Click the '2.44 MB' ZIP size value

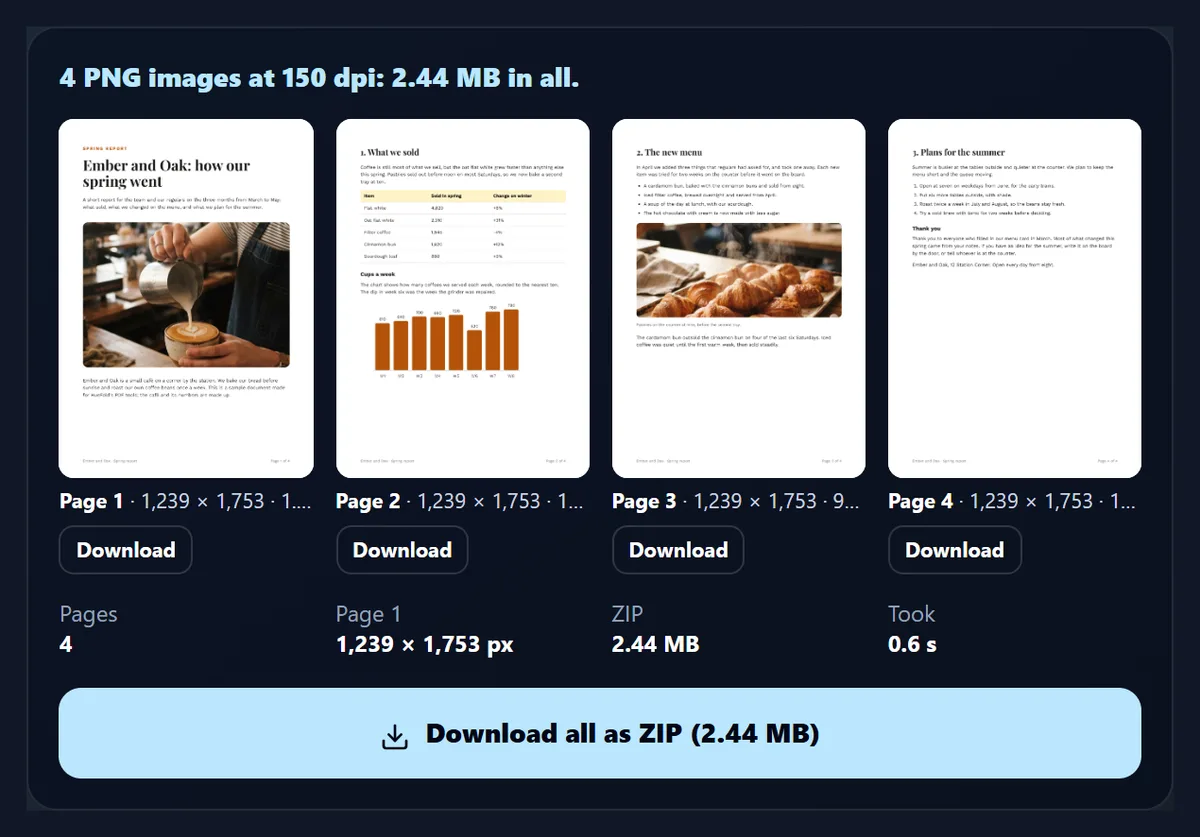(655, 644)
